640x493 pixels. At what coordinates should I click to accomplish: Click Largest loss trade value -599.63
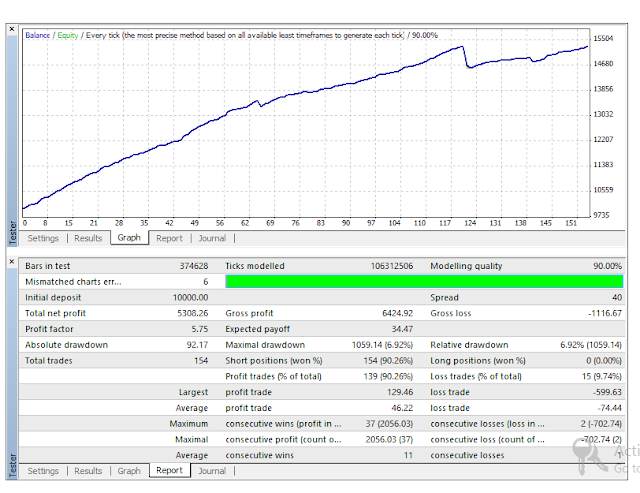point(607,392)
